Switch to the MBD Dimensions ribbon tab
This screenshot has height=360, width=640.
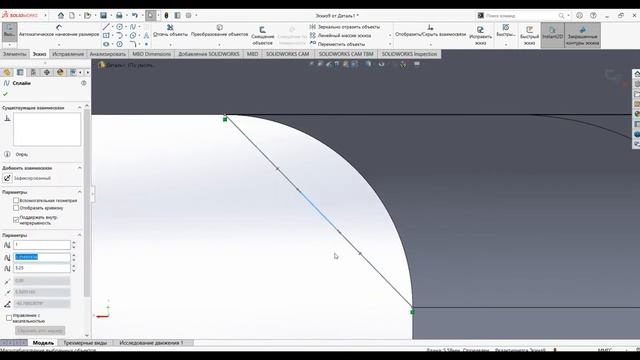151,54
